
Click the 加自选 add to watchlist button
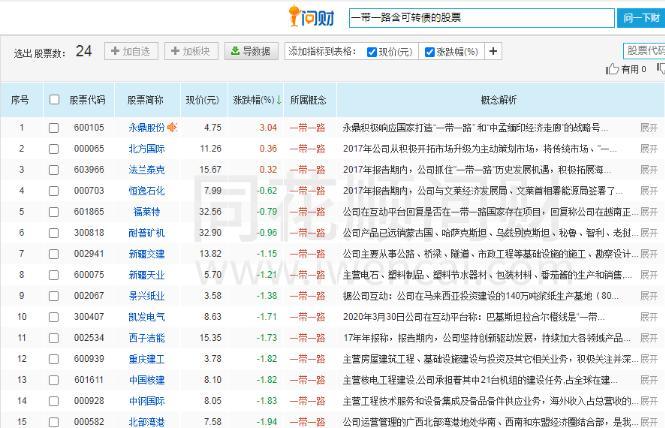point(130,51)
